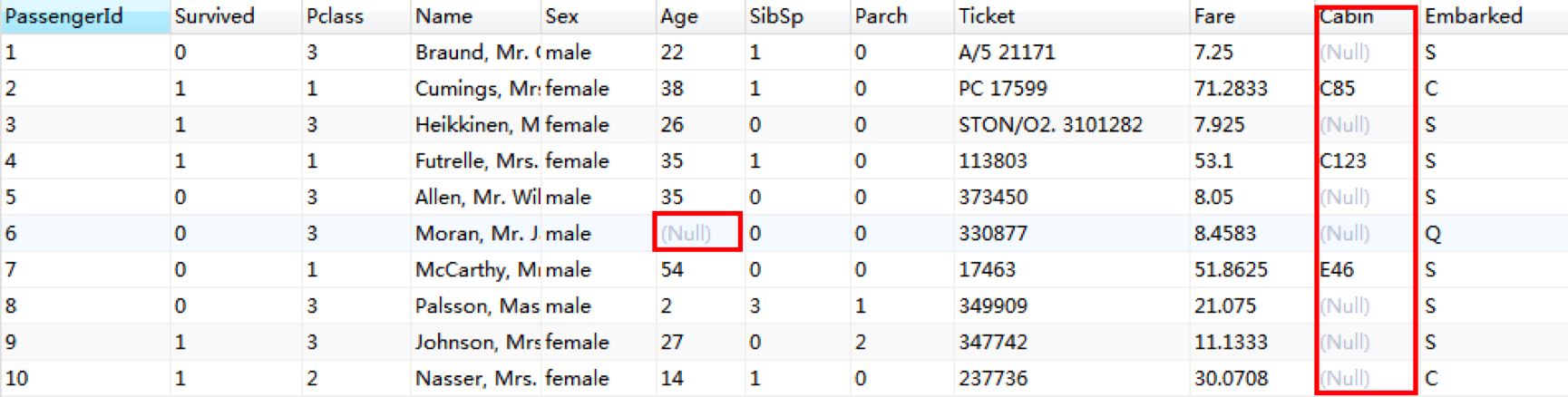Viewport: 1568px width, 397px height.
Task: Click the Name column header
Action: point(443,16)
